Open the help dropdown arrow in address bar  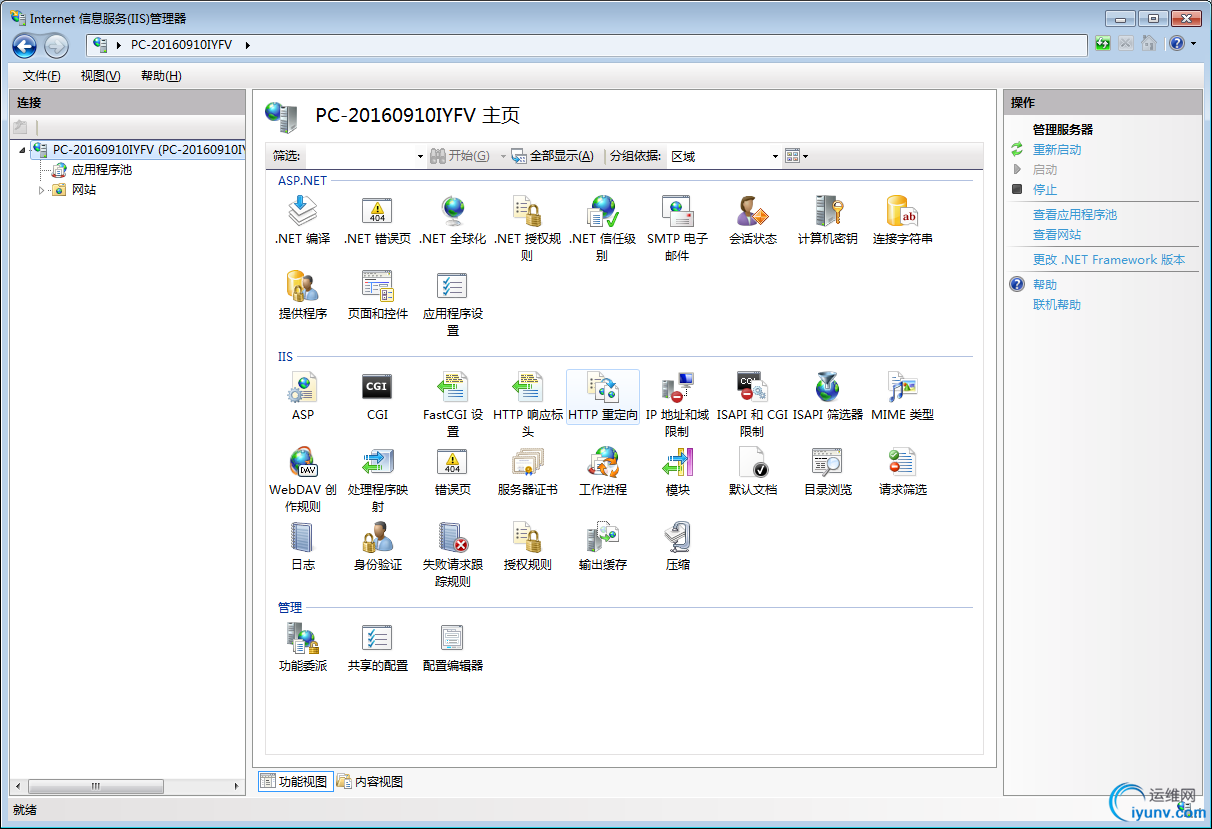pos(1193,44)
